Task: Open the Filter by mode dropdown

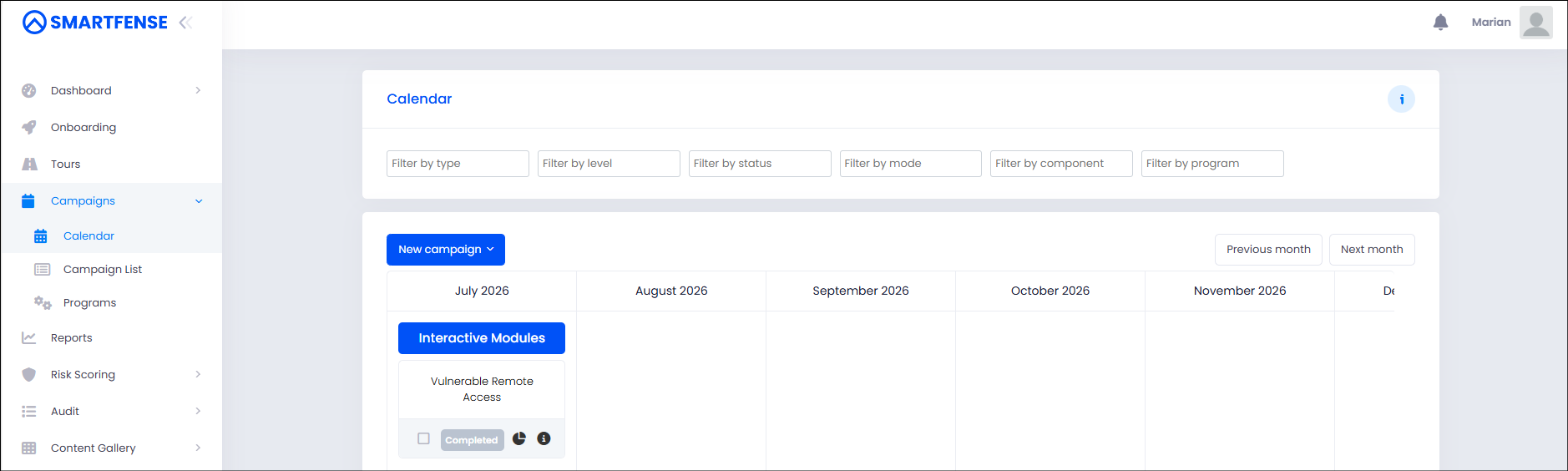Action: click(x=911, y=164)
